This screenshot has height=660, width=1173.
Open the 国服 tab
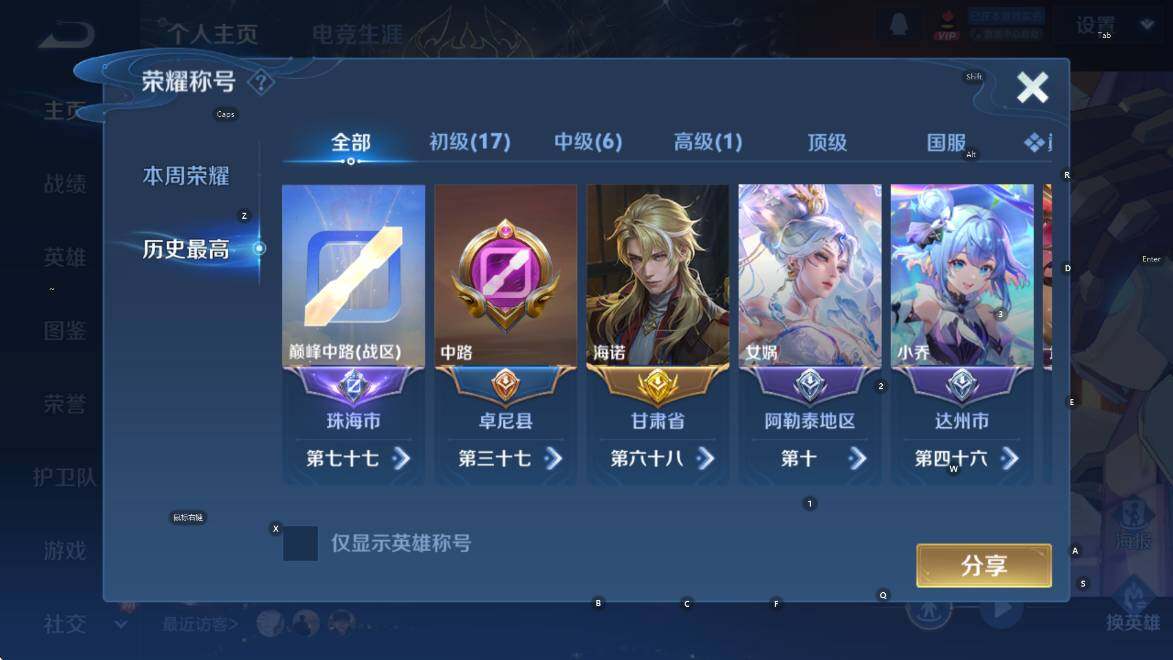[946, 142]
